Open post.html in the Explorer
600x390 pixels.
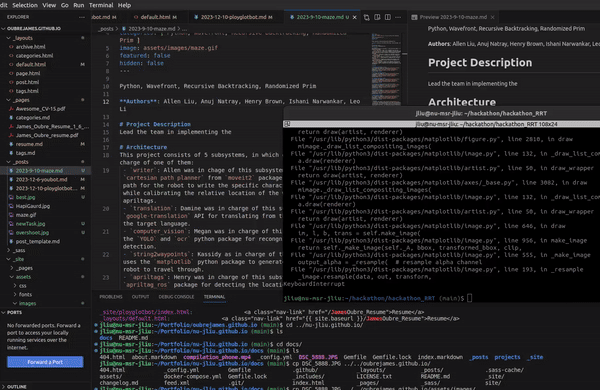pyautogui.click(x=27, y=82)
